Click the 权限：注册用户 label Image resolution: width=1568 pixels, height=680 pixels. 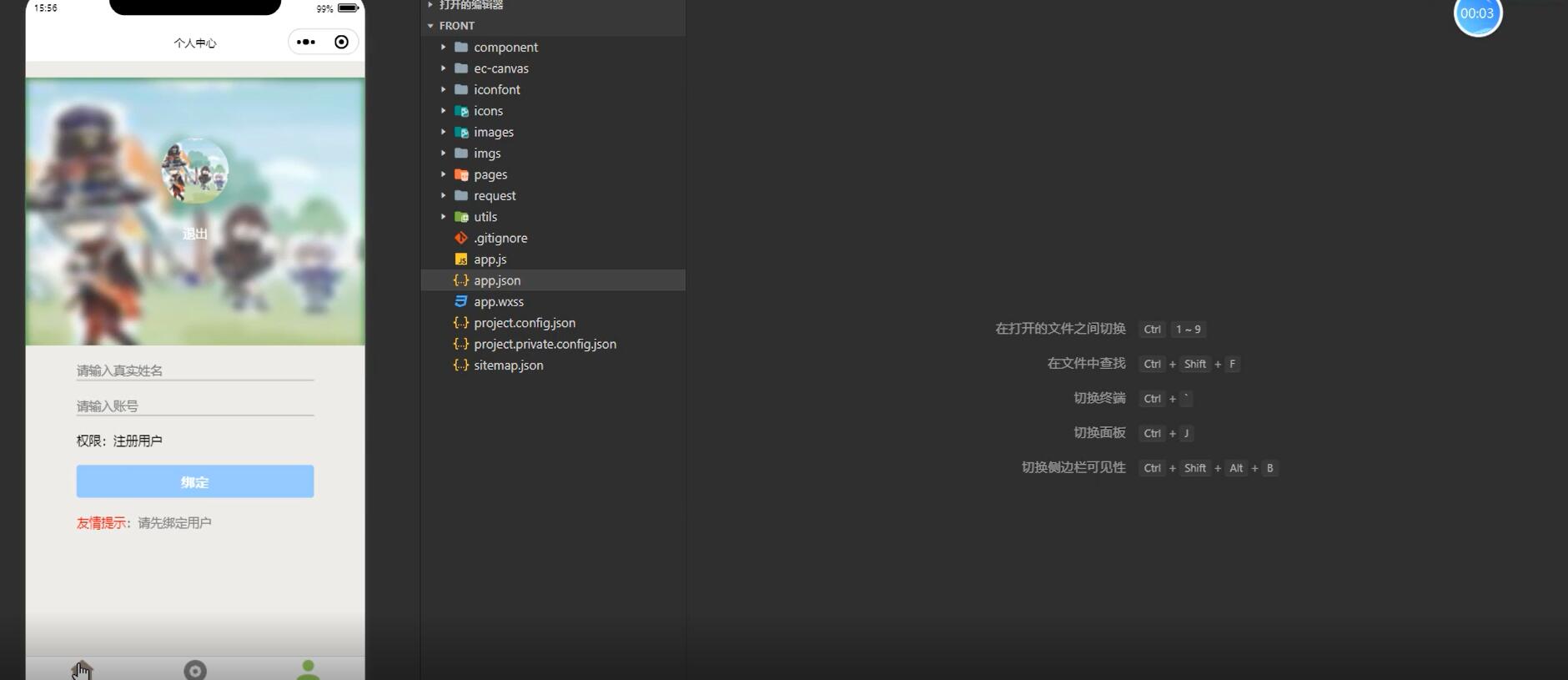[x=119, y=441]
